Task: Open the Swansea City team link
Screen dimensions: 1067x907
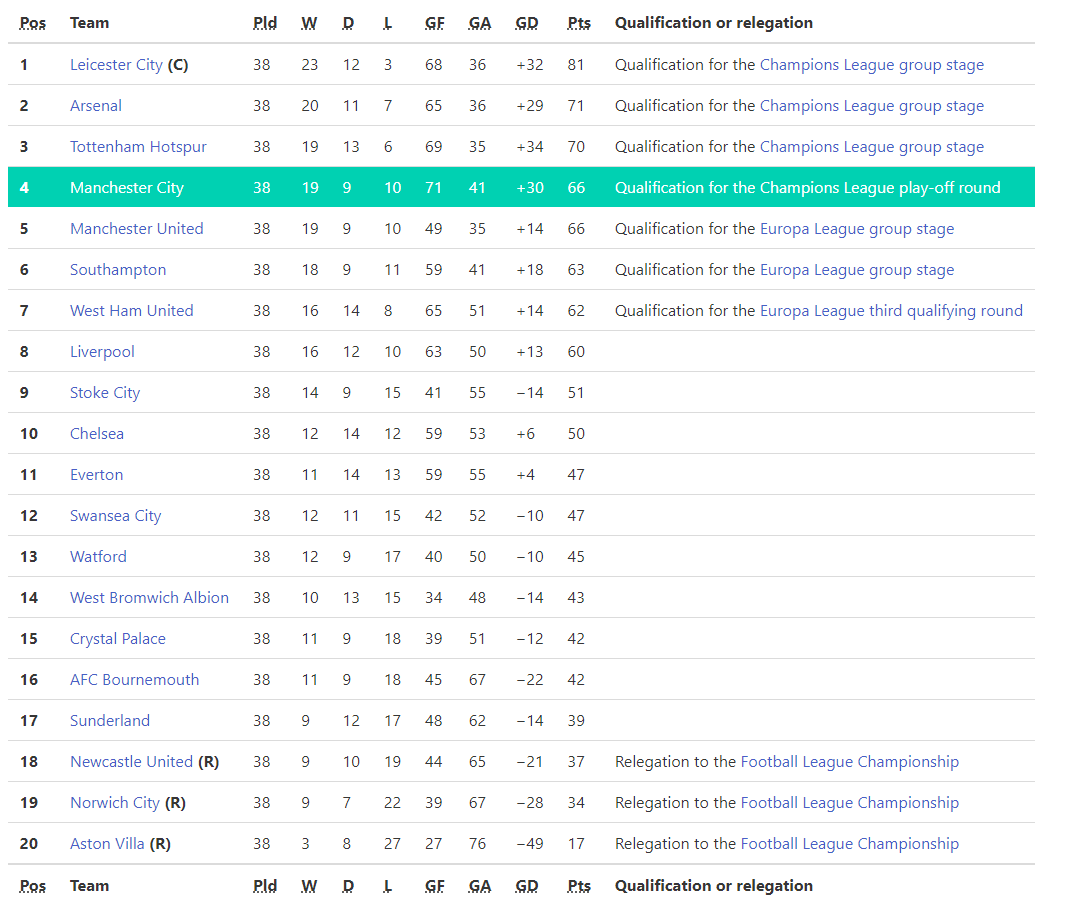Action: pos(116,516)
